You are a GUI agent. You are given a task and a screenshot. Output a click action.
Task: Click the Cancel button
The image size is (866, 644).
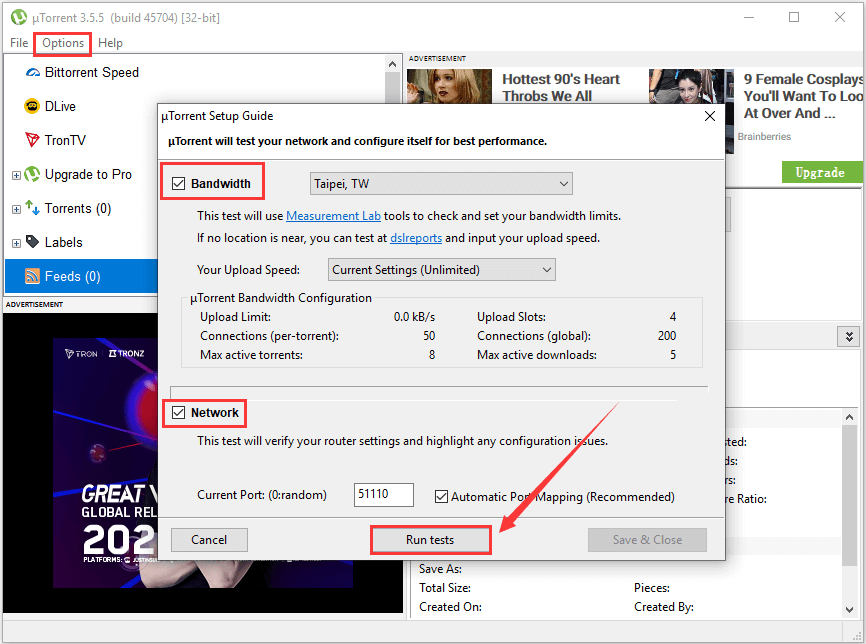point(209,540)
